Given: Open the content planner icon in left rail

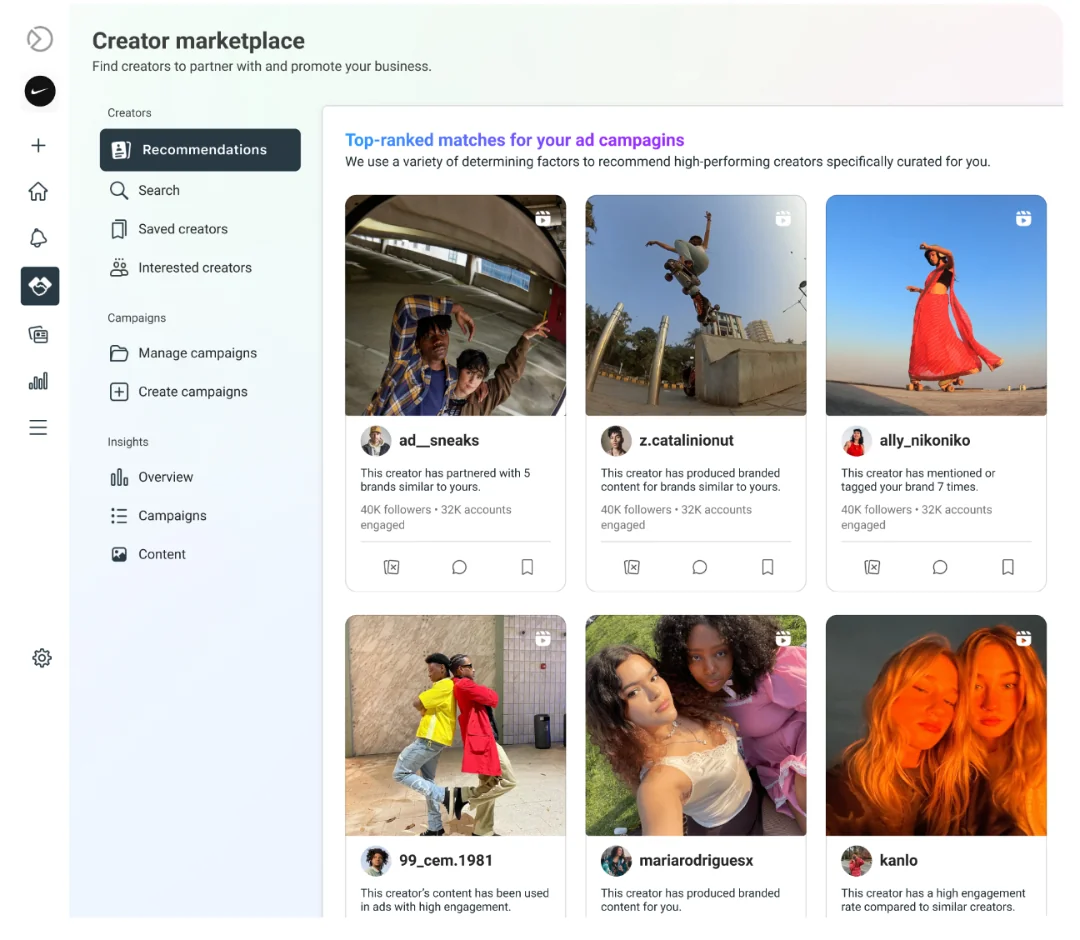Looking at the screenshot, I should (x=39, y=335).
